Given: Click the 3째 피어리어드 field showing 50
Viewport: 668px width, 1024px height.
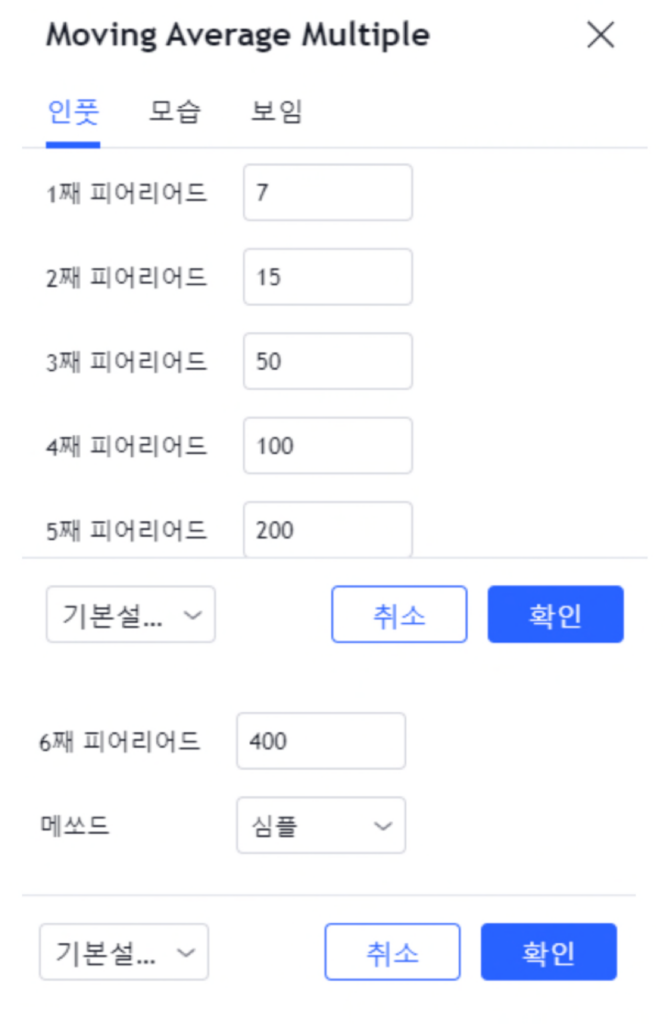Looking at the screenshot, I should (327, 361).
